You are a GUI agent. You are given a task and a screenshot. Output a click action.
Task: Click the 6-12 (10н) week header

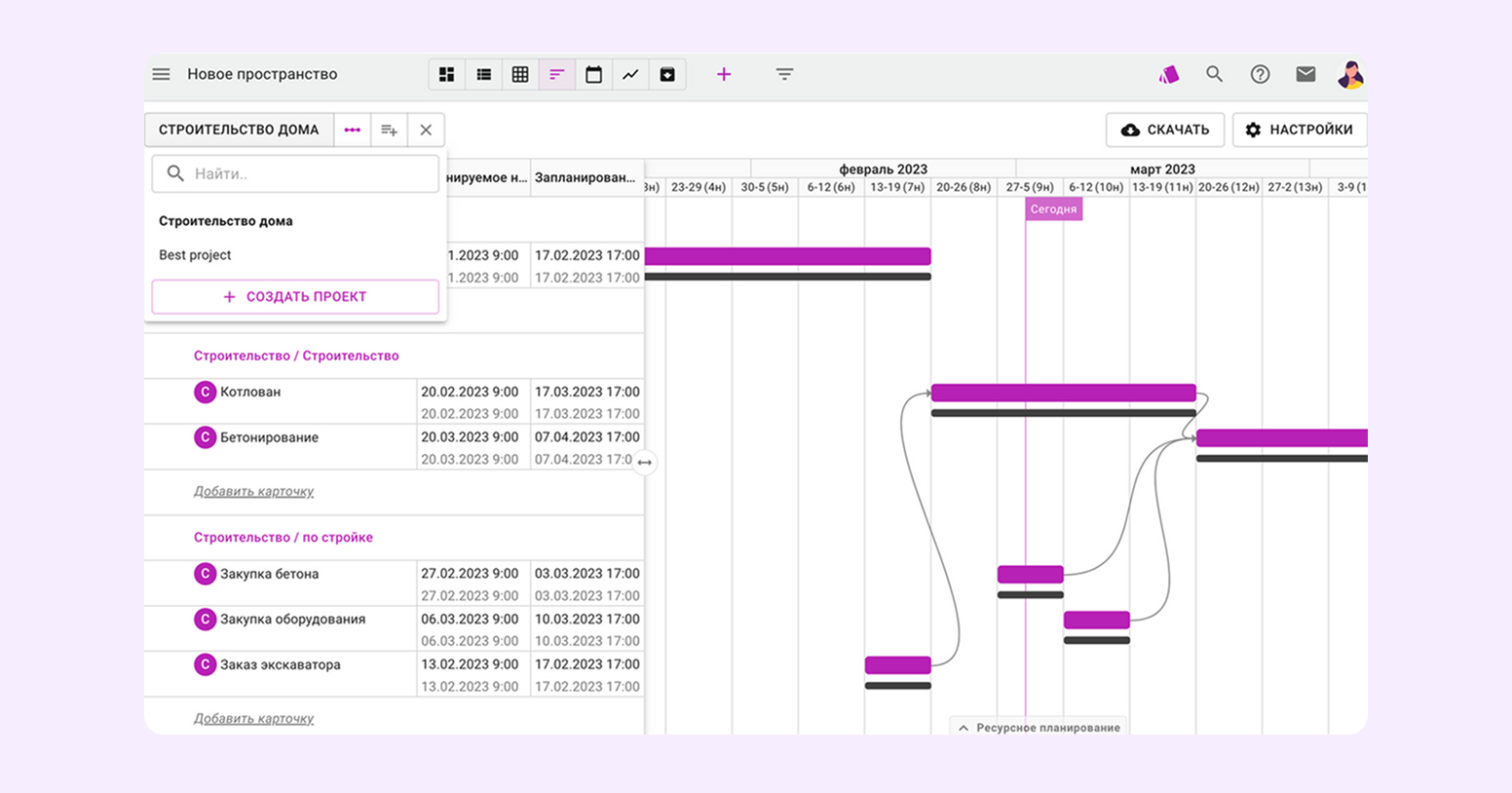1096,187
